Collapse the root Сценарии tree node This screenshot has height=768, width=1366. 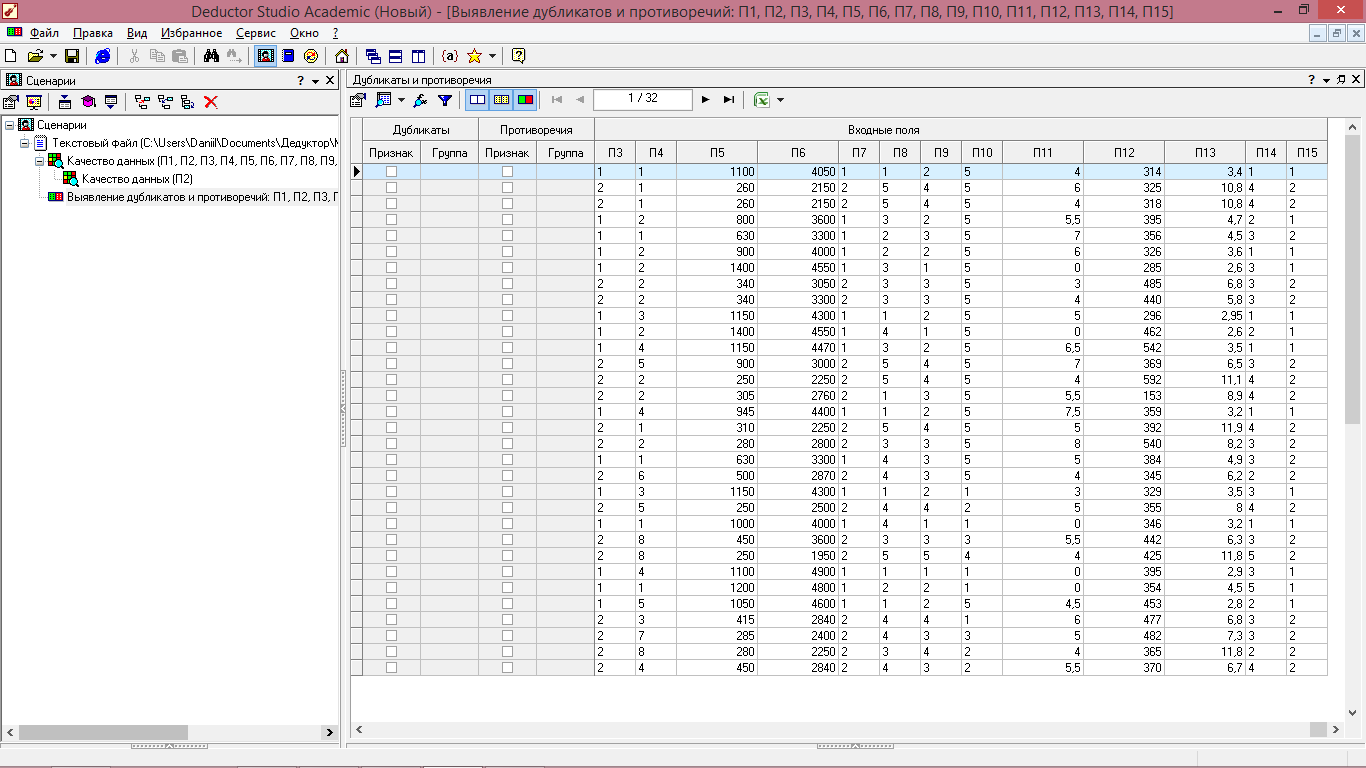(9, 125)
